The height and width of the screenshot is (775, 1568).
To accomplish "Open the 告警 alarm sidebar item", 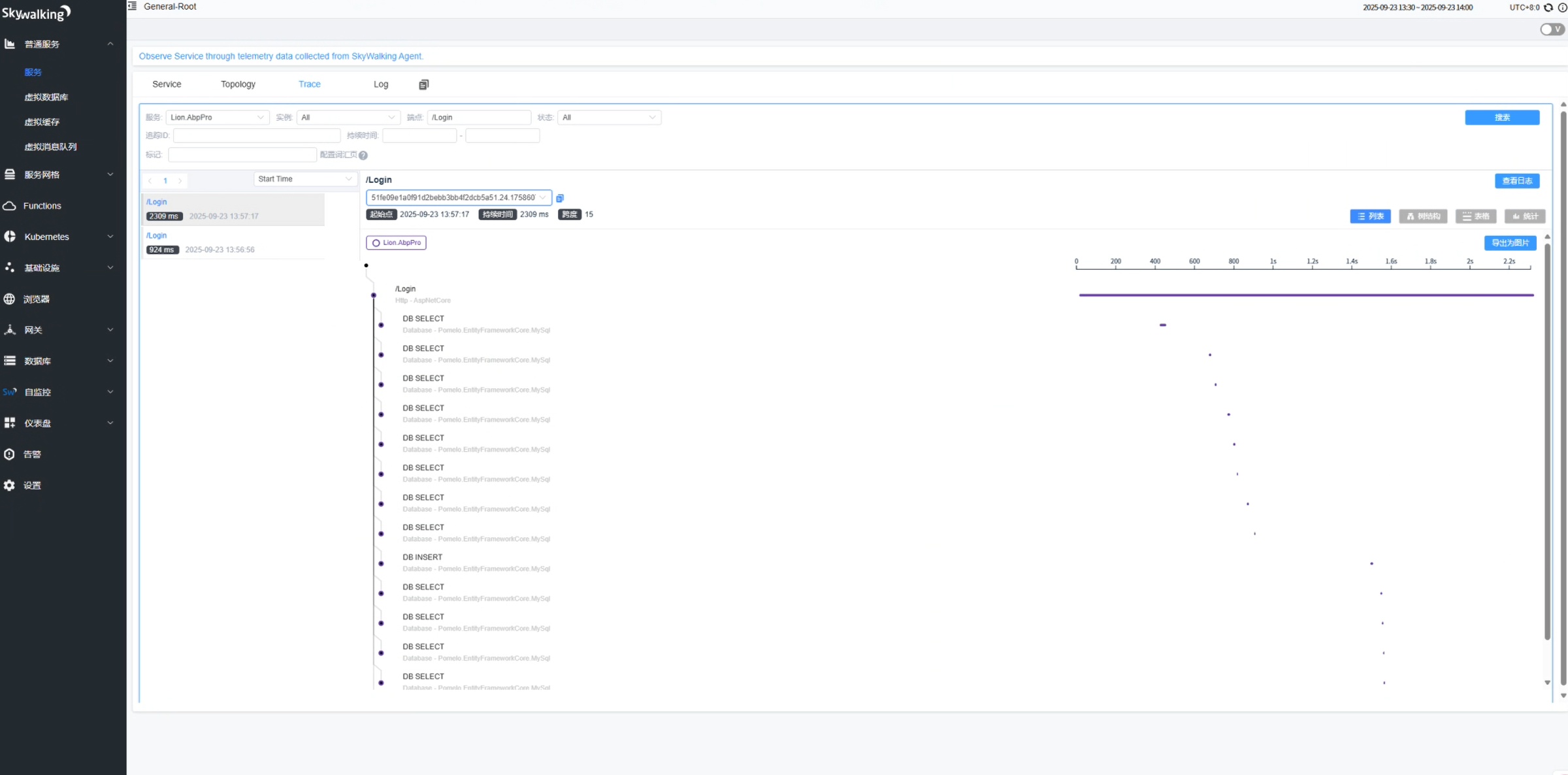I will point(32,454).
